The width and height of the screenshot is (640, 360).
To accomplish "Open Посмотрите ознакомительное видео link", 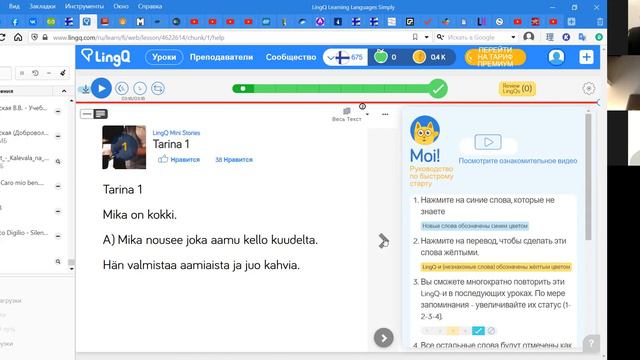I will (518, 161).
